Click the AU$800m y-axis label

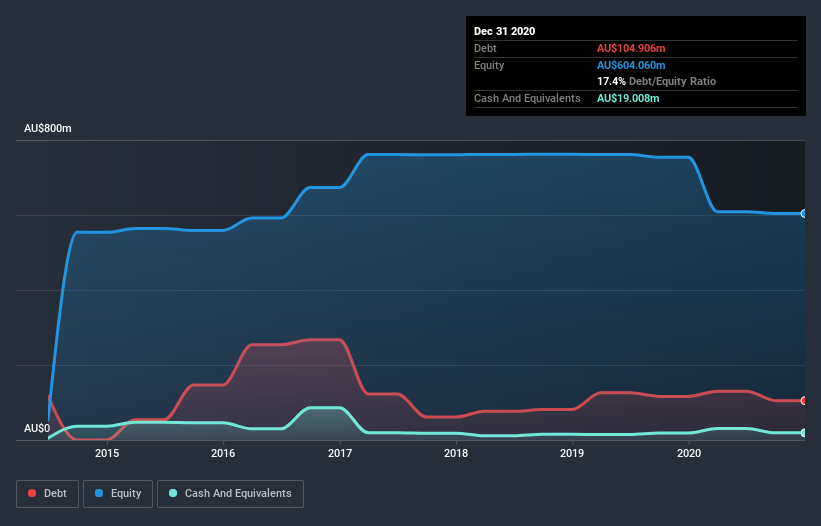tap(48, 128)
